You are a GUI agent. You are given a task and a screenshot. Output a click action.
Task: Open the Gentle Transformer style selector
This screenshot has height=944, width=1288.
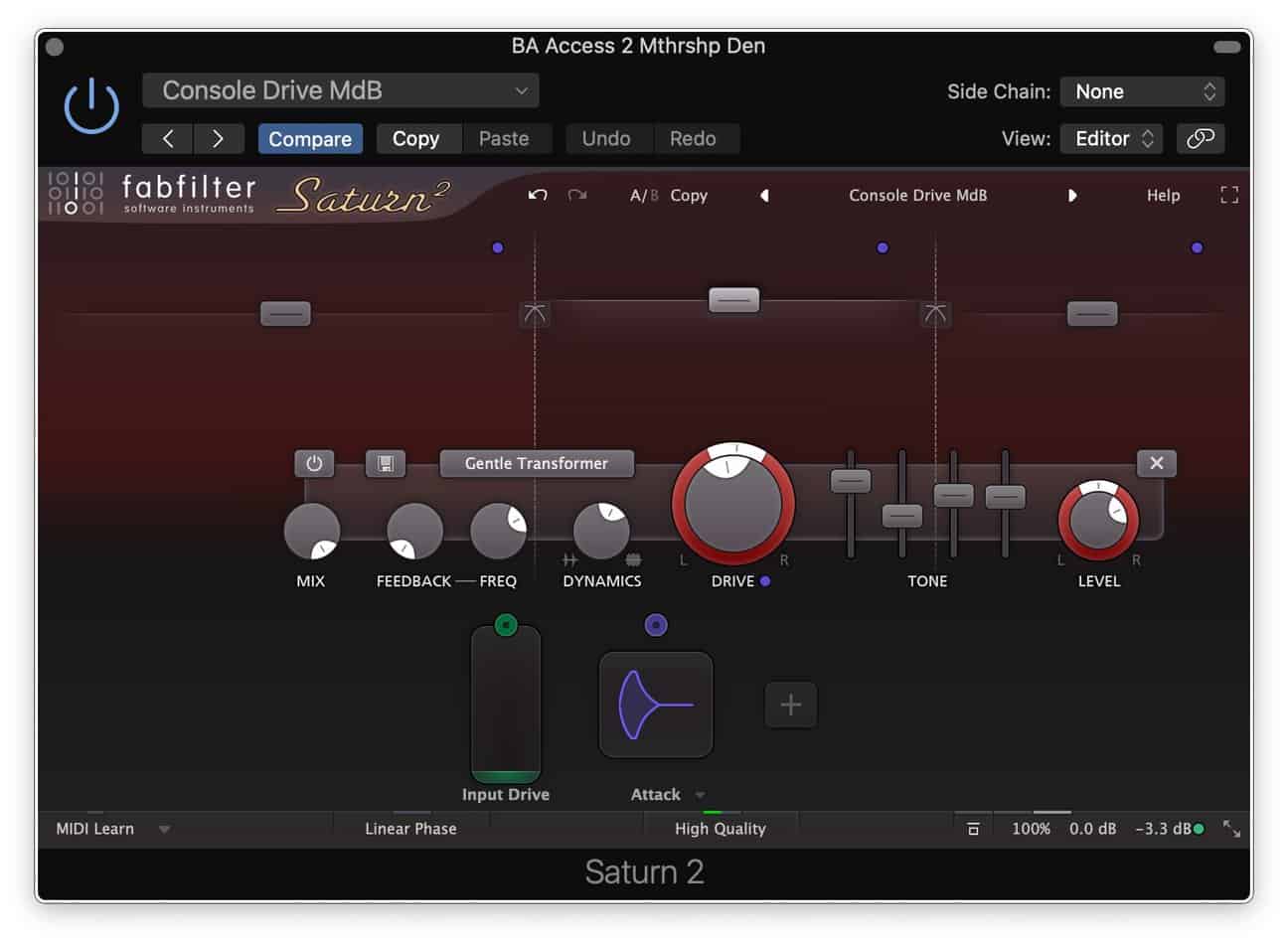tap(537, 463)
